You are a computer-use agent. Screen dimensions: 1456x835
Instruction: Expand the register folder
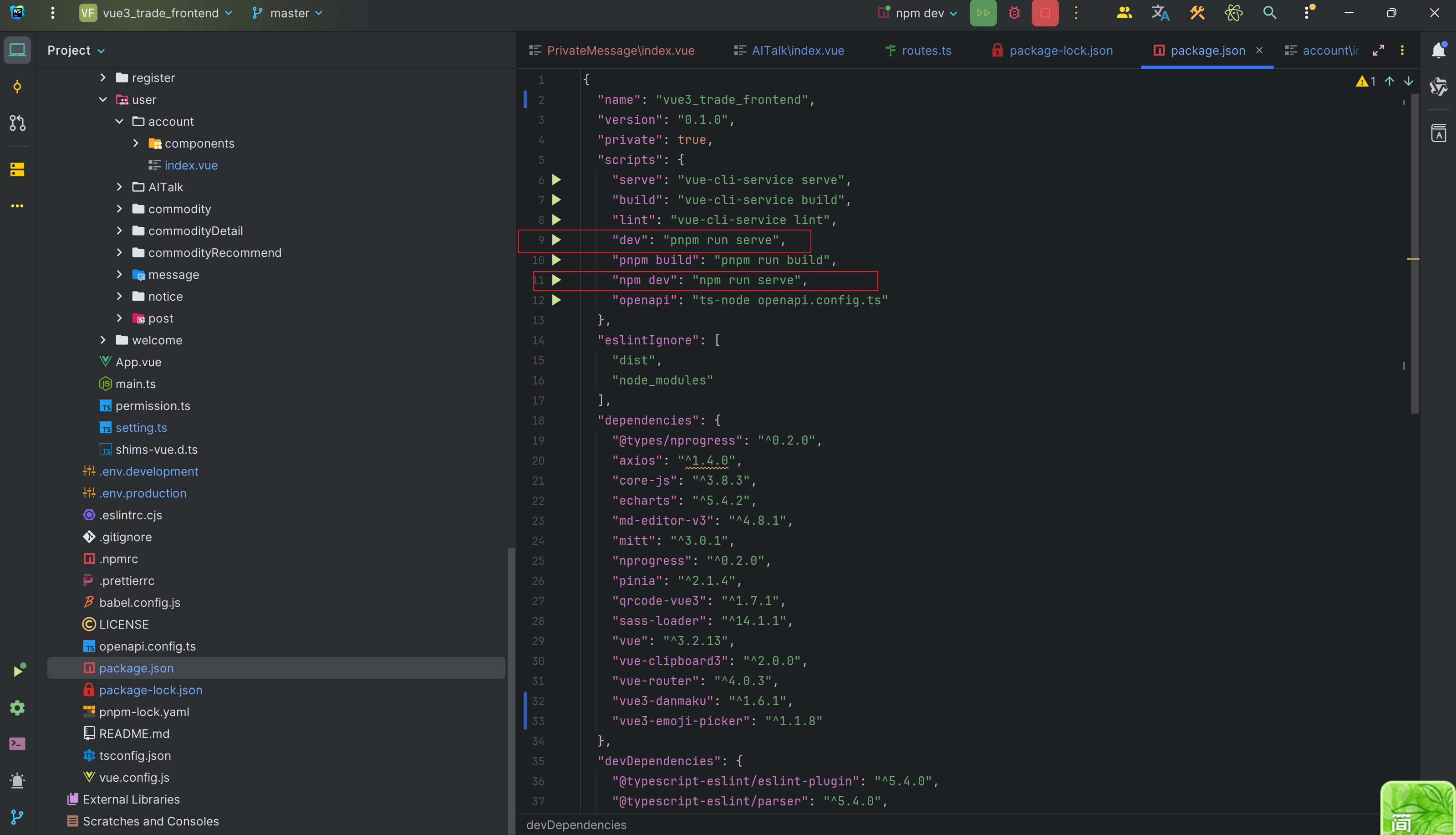point(103,77)
